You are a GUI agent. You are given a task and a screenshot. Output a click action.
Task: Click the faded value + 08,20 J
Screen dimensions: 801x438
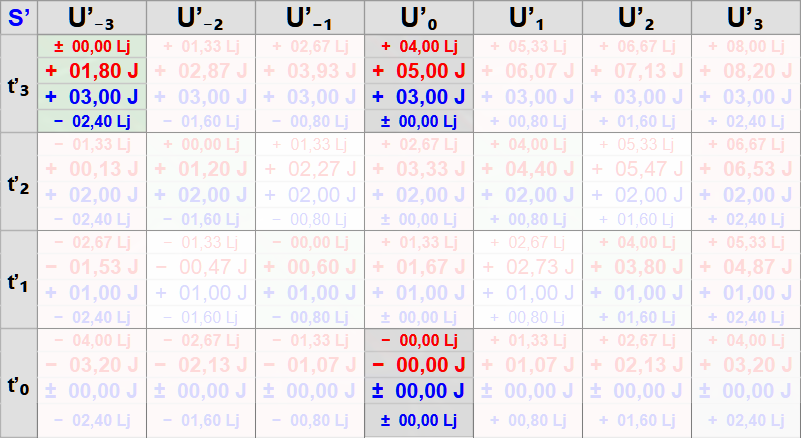point(746,71)
